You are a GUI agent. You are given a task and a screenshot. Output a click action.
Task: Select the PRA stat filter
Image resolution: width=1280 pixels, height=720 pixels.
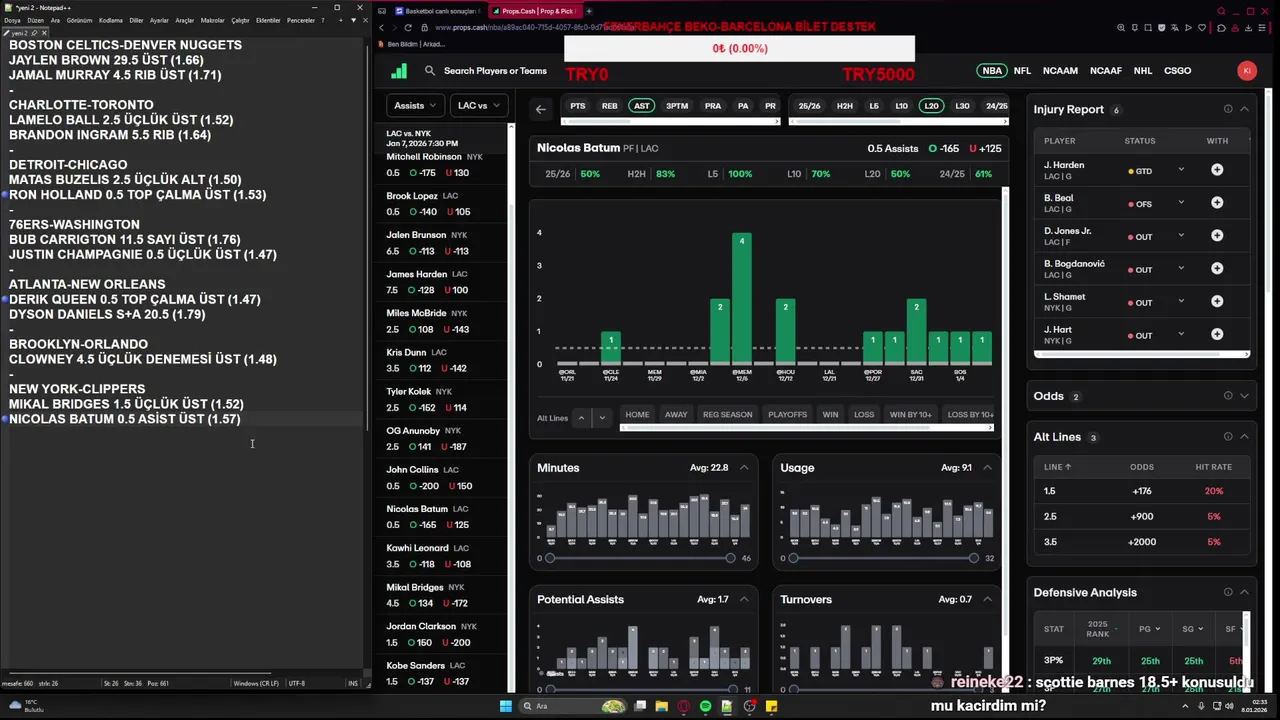point(713,106)
